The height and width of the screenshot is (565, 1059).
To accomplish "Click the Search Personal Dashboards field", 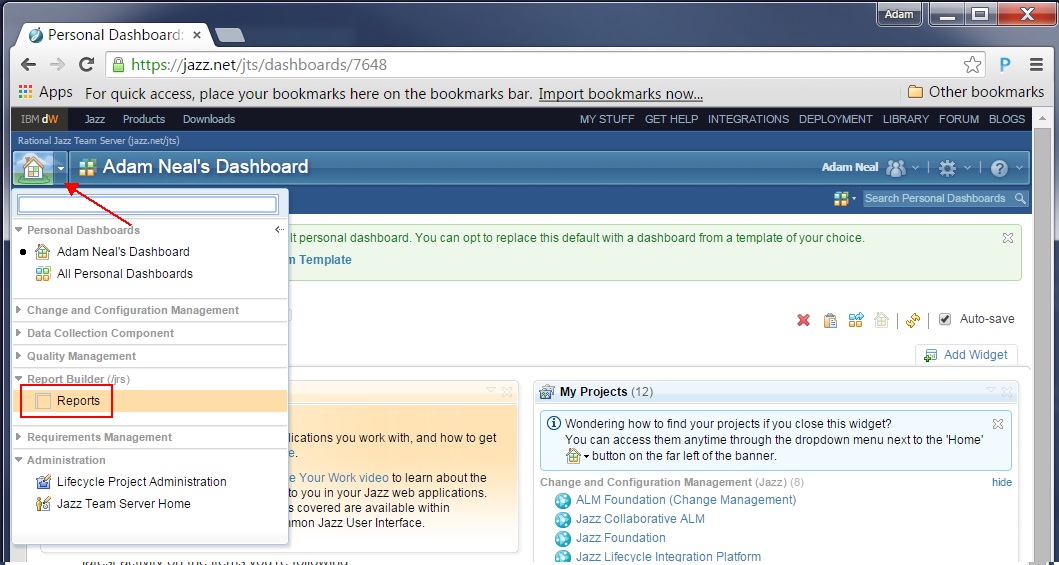I will [937, 198].
